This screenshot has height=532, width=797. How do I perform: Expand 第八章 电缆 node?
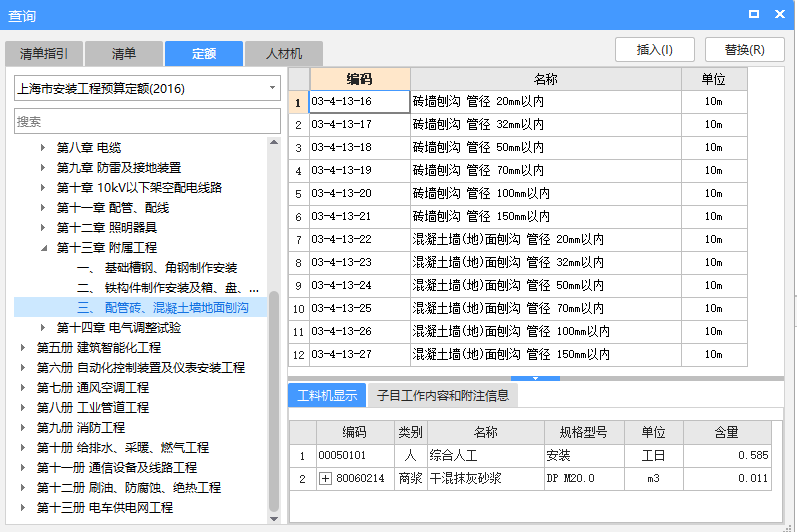[43, 148]
